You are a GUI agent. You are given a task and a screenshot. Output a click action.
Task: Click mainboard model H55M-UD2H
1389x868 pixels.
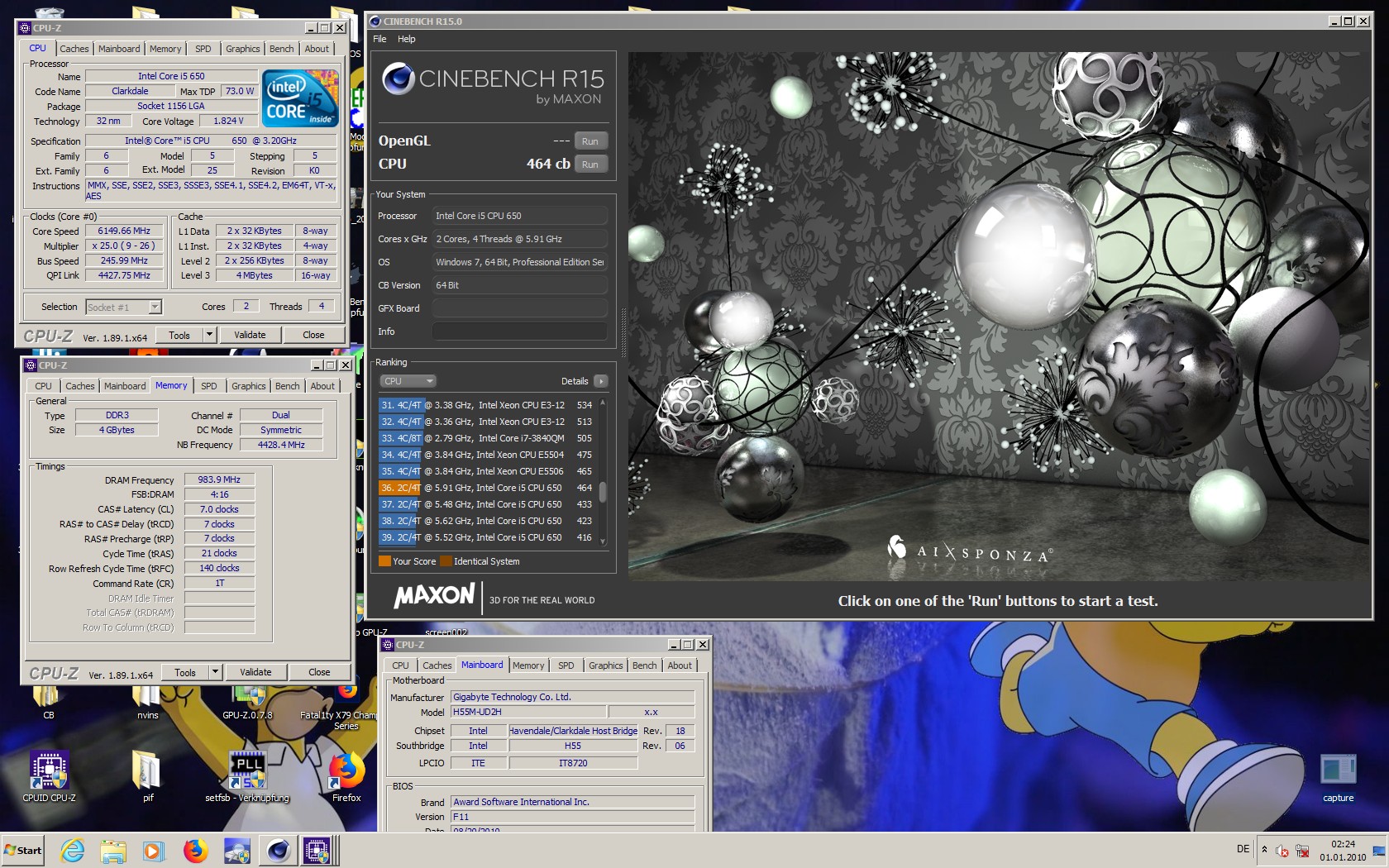tap(527, 712)
